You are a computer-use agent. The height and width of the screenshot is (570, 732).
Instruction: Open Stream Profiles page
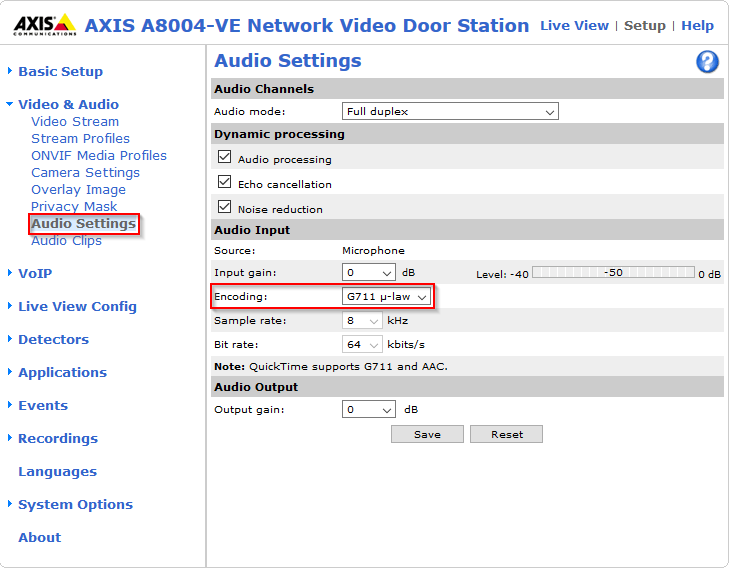(80, 139)
